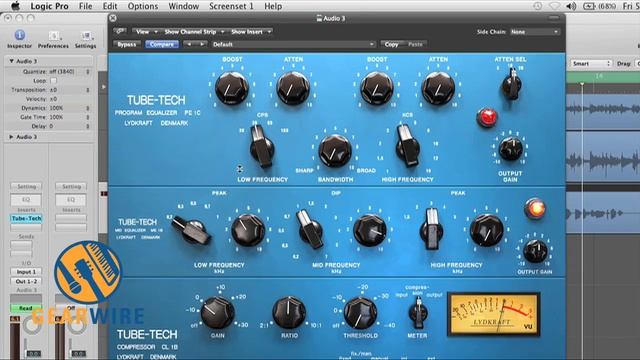Click the ATTEN SEL selector switch

[x=511, y=84]
